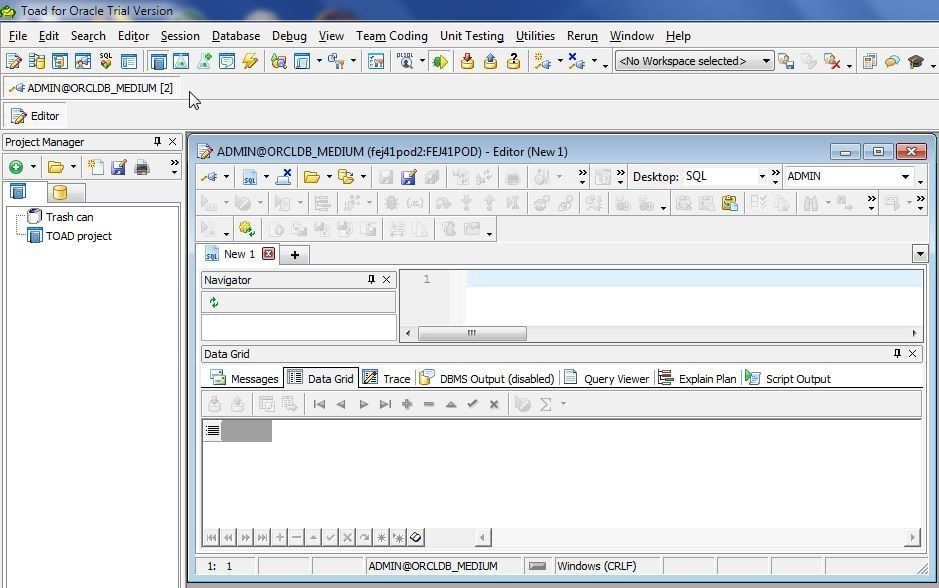This screenshot has width=939, height=588.
Task: Click the commit icon with red down arrow
Action: coord(467,61)
